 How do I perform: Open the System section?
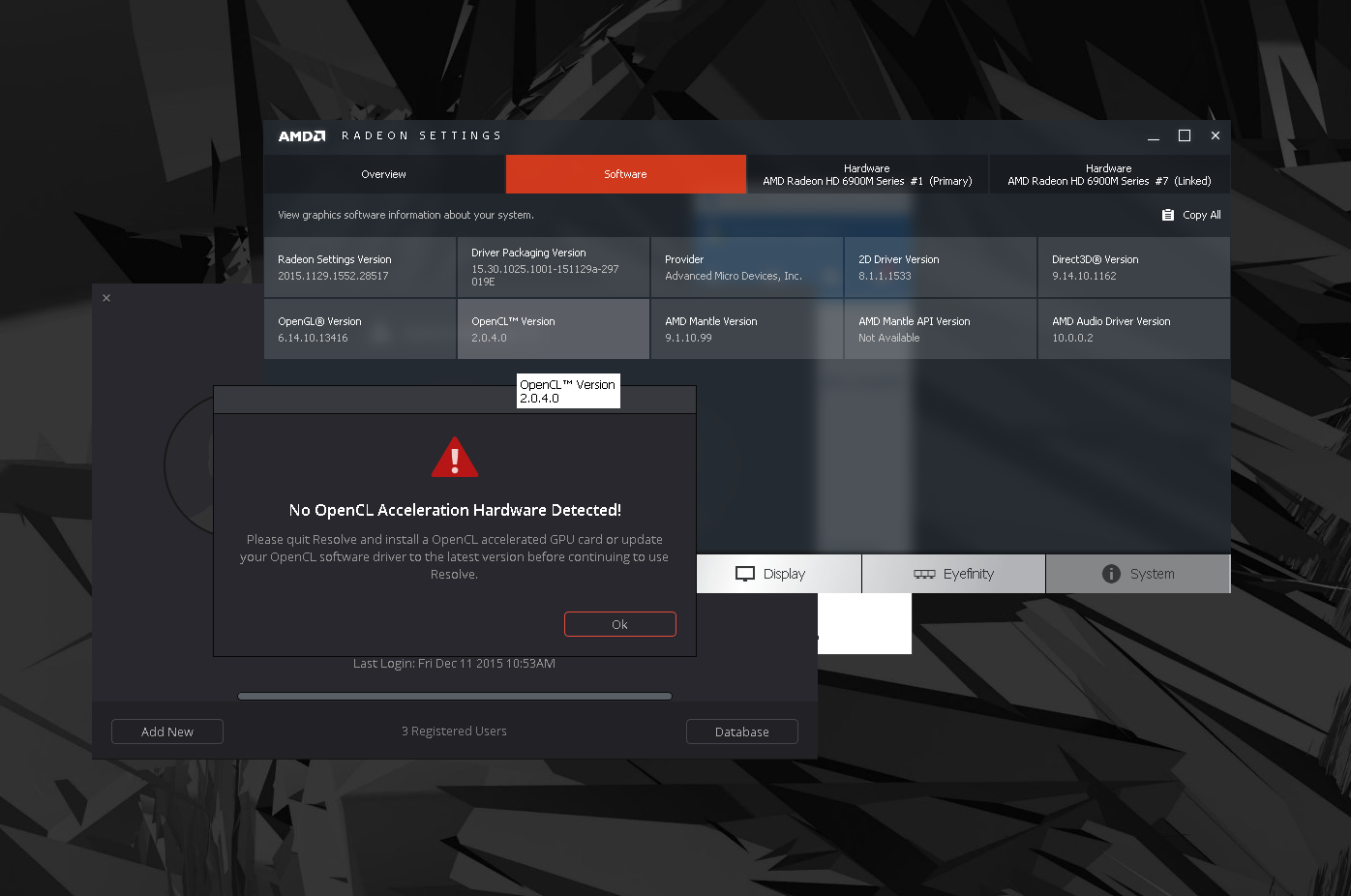point(1138,574)
